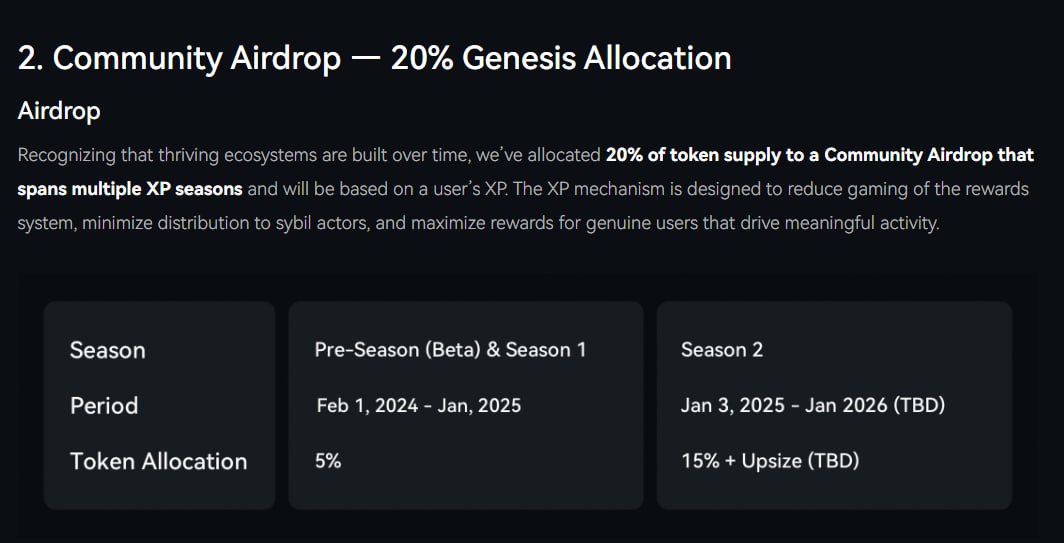
Task: Select the "Period" row label
Action: click(104, 406)
